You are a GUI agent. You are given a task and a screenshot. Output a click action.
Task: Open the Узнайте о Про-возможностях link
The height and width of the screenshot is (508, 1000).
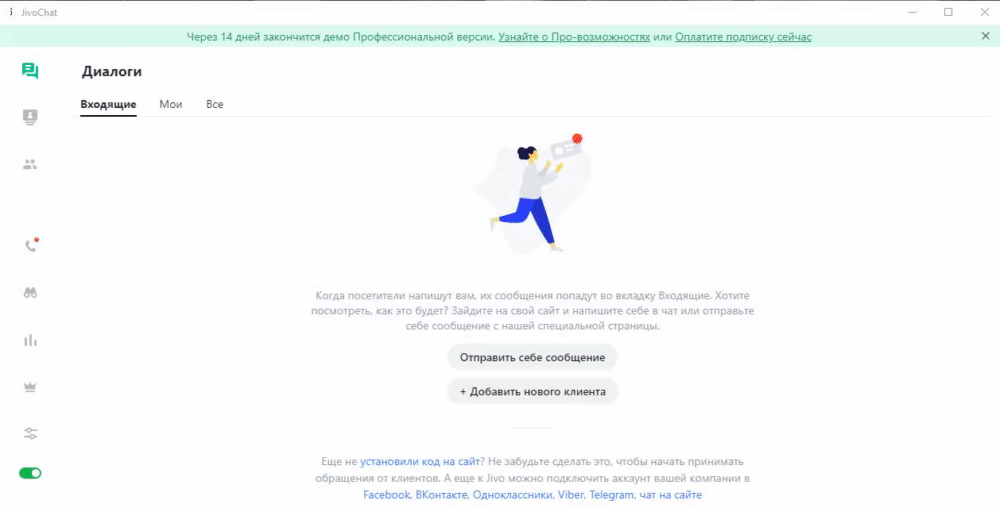[574, 37]
